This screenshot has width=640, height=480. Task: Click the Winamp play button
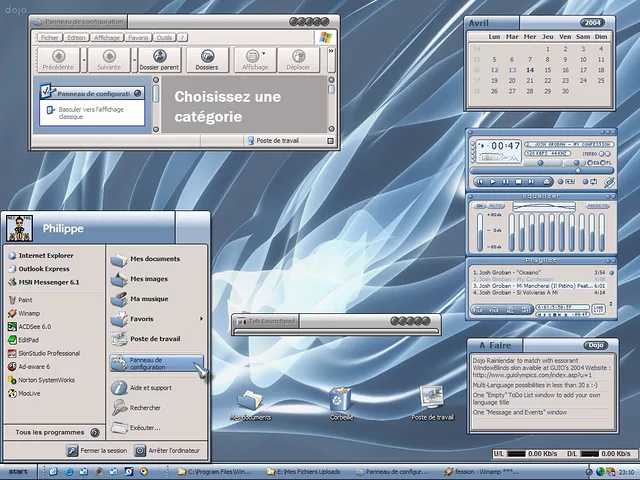pos(493,181)
